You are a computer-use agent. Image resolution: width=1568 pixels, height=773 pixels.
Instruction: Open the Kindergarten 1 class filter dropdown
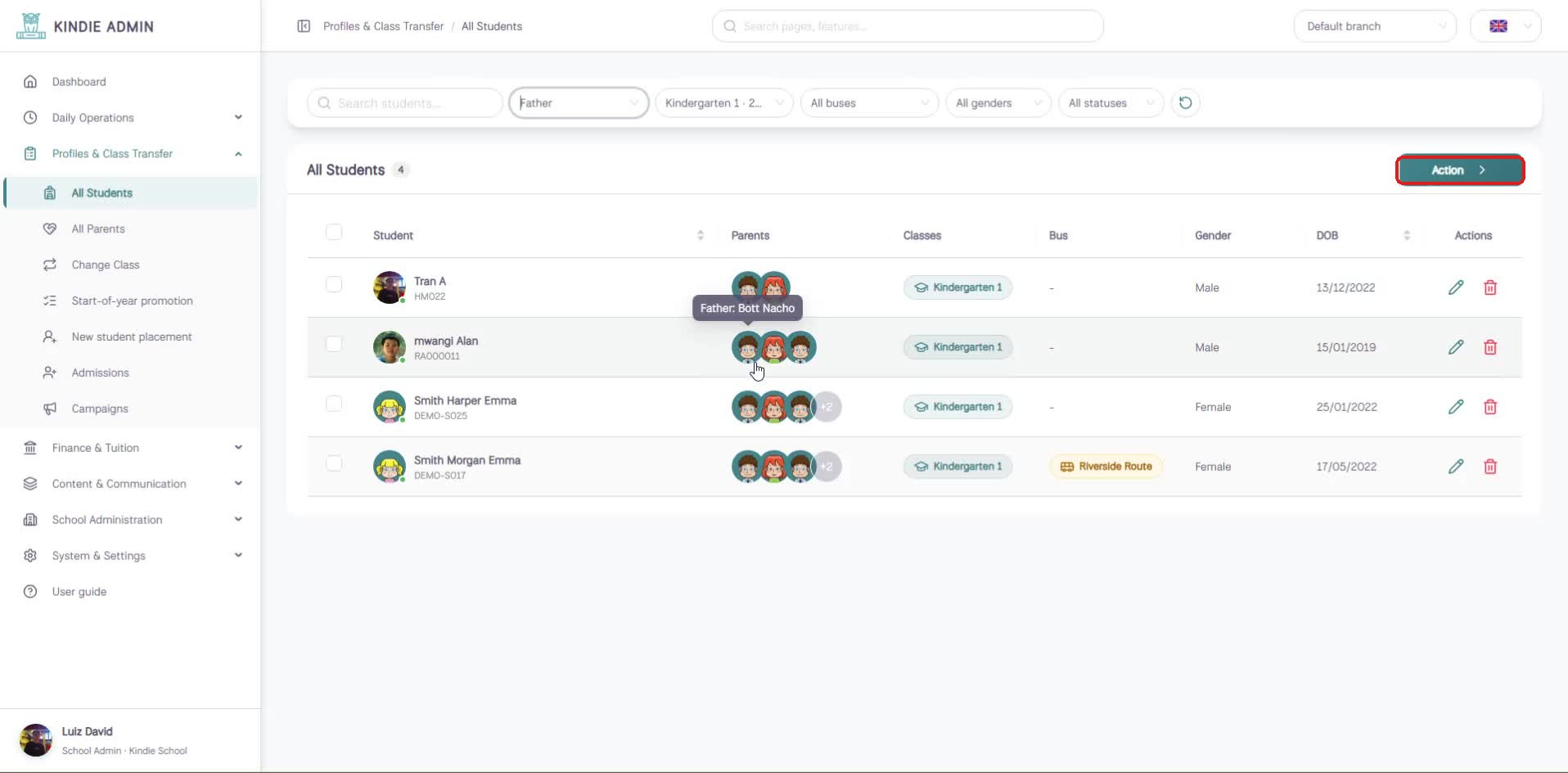(x=724, y=103)
